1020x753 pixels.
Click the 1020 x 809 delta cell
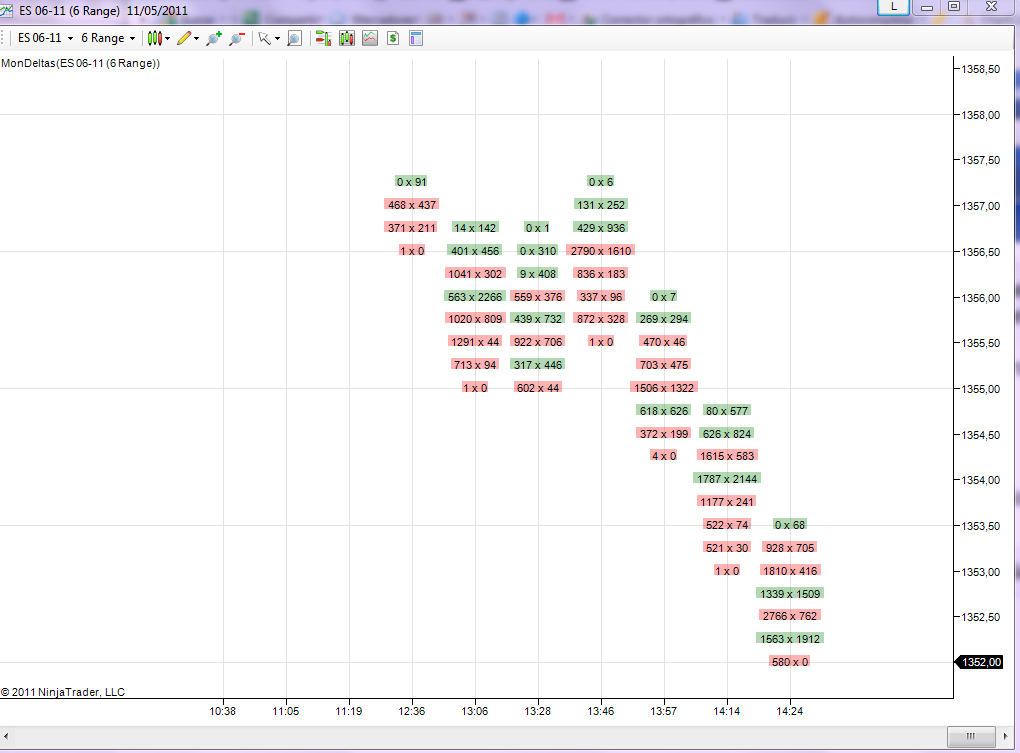475,319
